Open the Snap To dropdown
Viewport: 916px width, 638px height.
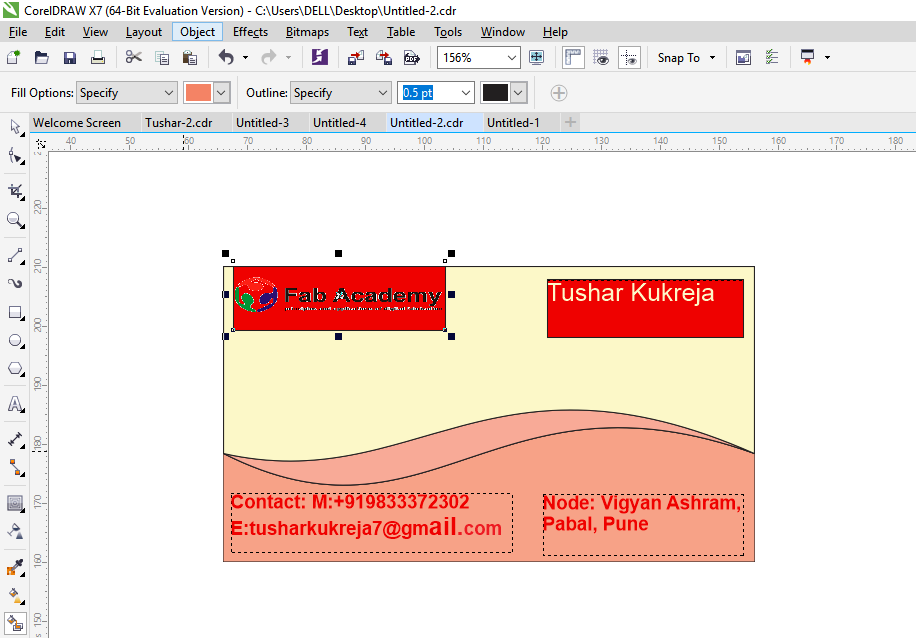tap(686, 57)
